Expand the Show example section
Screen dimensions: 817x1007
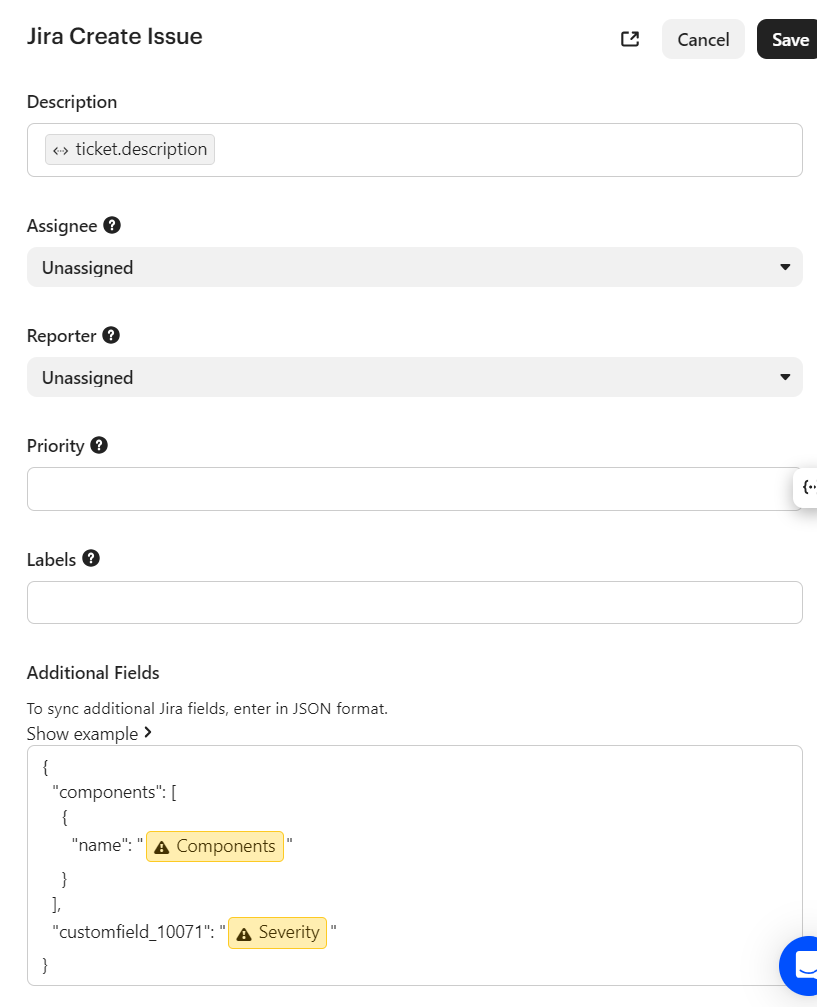pyautogui.click(x=90, y=733)
